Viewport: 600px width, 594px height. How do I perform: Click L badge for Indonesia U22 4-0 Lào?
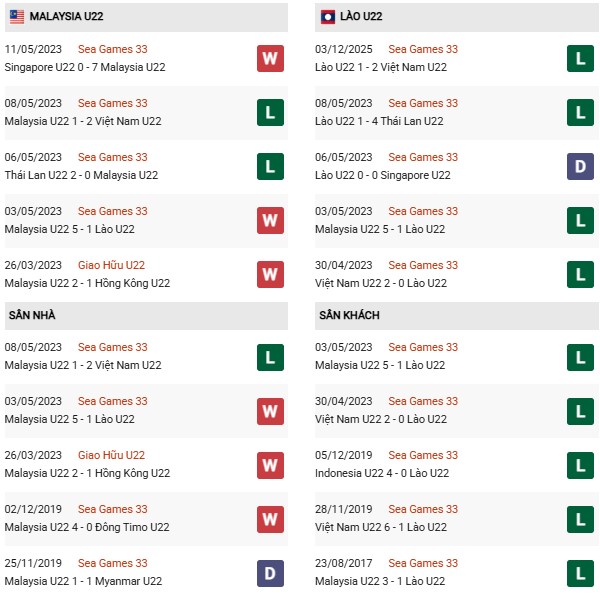pyautogui.click(x=580, y=464)
